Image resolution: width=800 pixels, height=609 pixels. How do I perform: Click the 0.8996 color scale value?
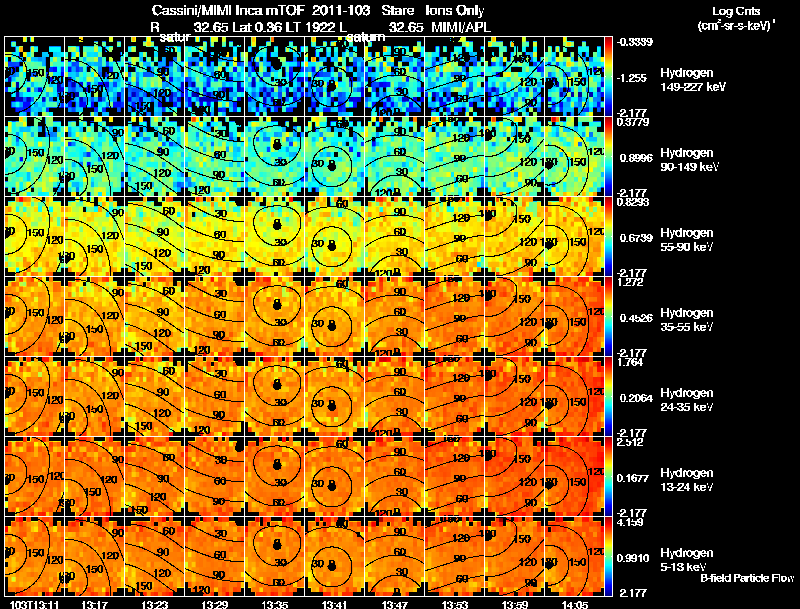636,158
